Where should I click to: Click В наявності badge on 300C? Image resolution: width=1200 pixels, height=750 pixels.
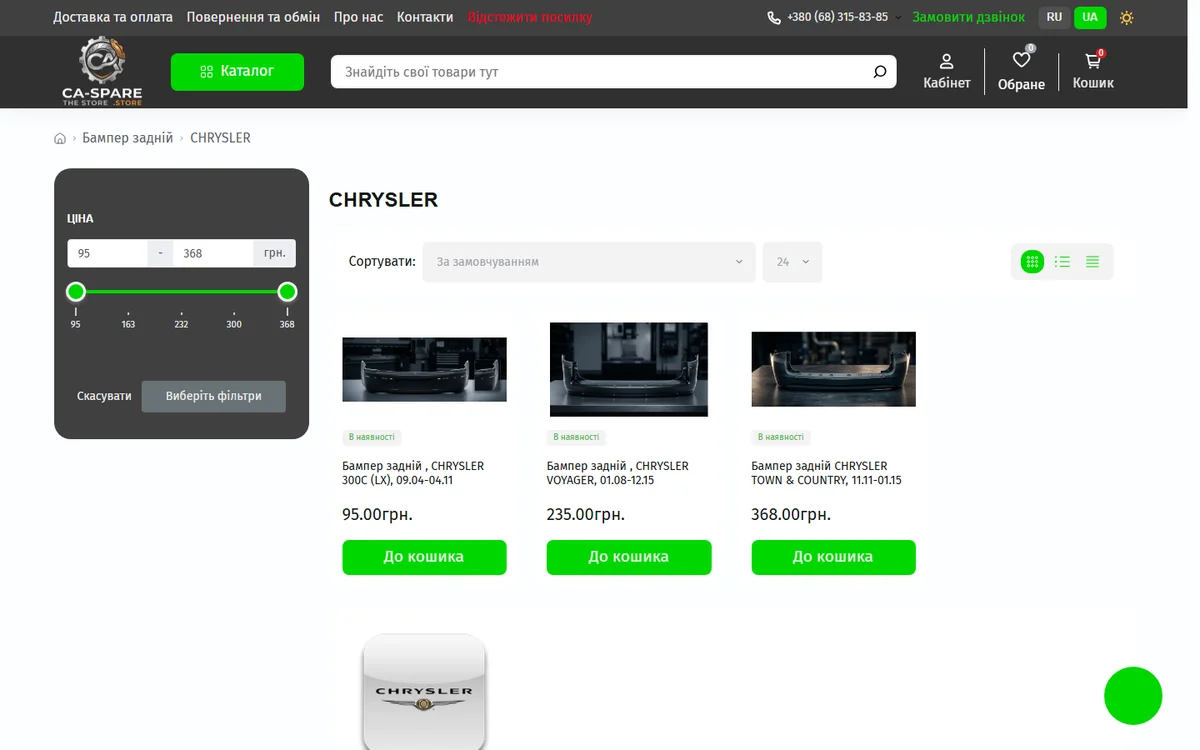point(372,437)
